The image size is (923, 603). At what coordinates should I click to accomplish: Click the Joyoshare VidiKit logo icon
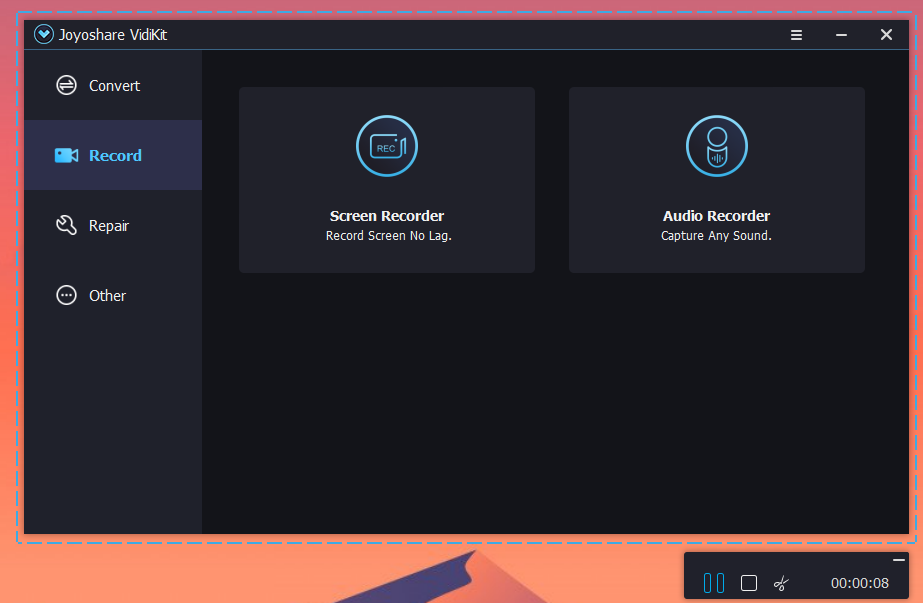point(44,35)
